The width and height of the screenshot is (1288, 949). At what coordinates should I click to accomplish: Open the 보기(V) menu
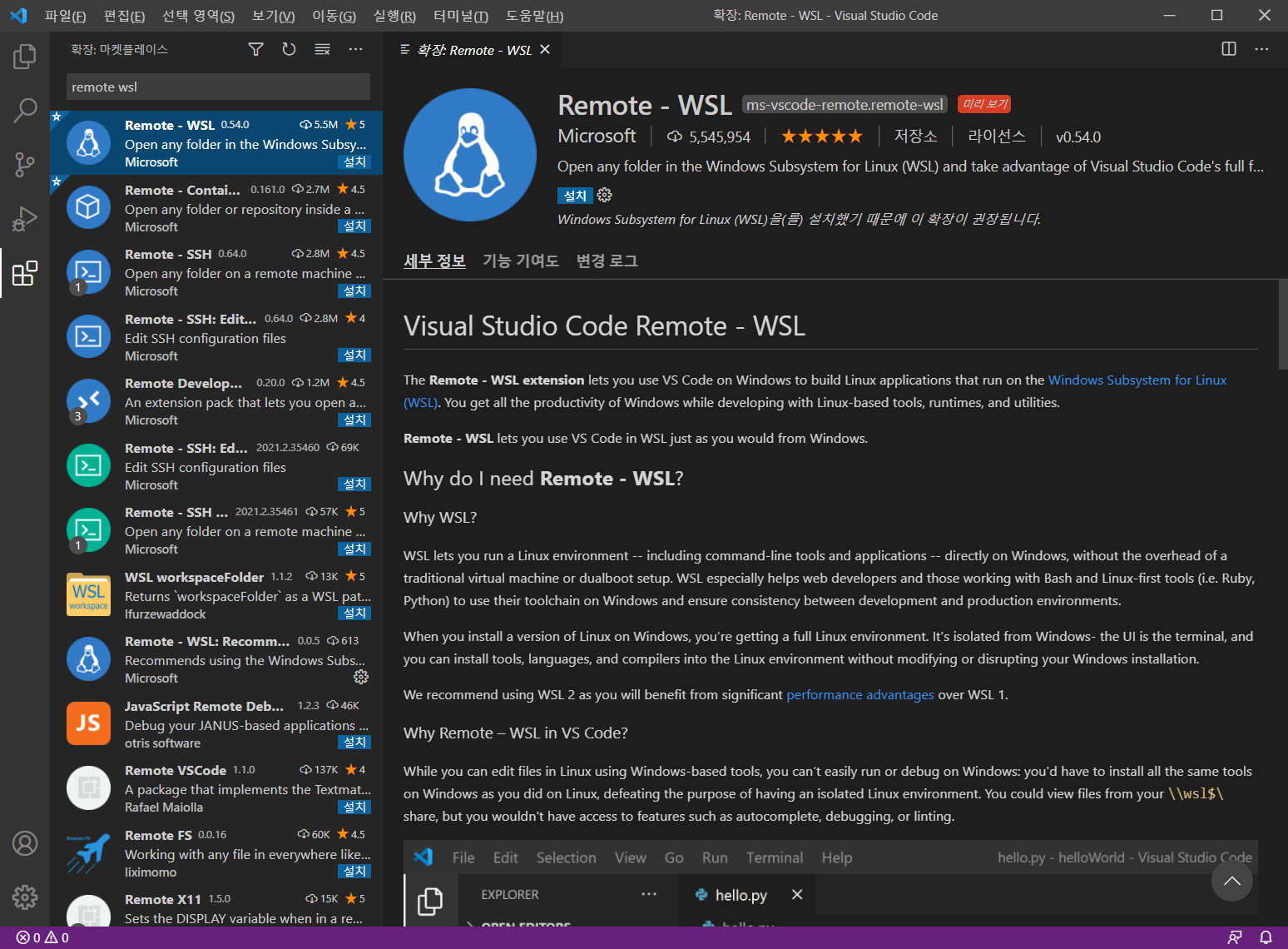(x=273, y=16)
